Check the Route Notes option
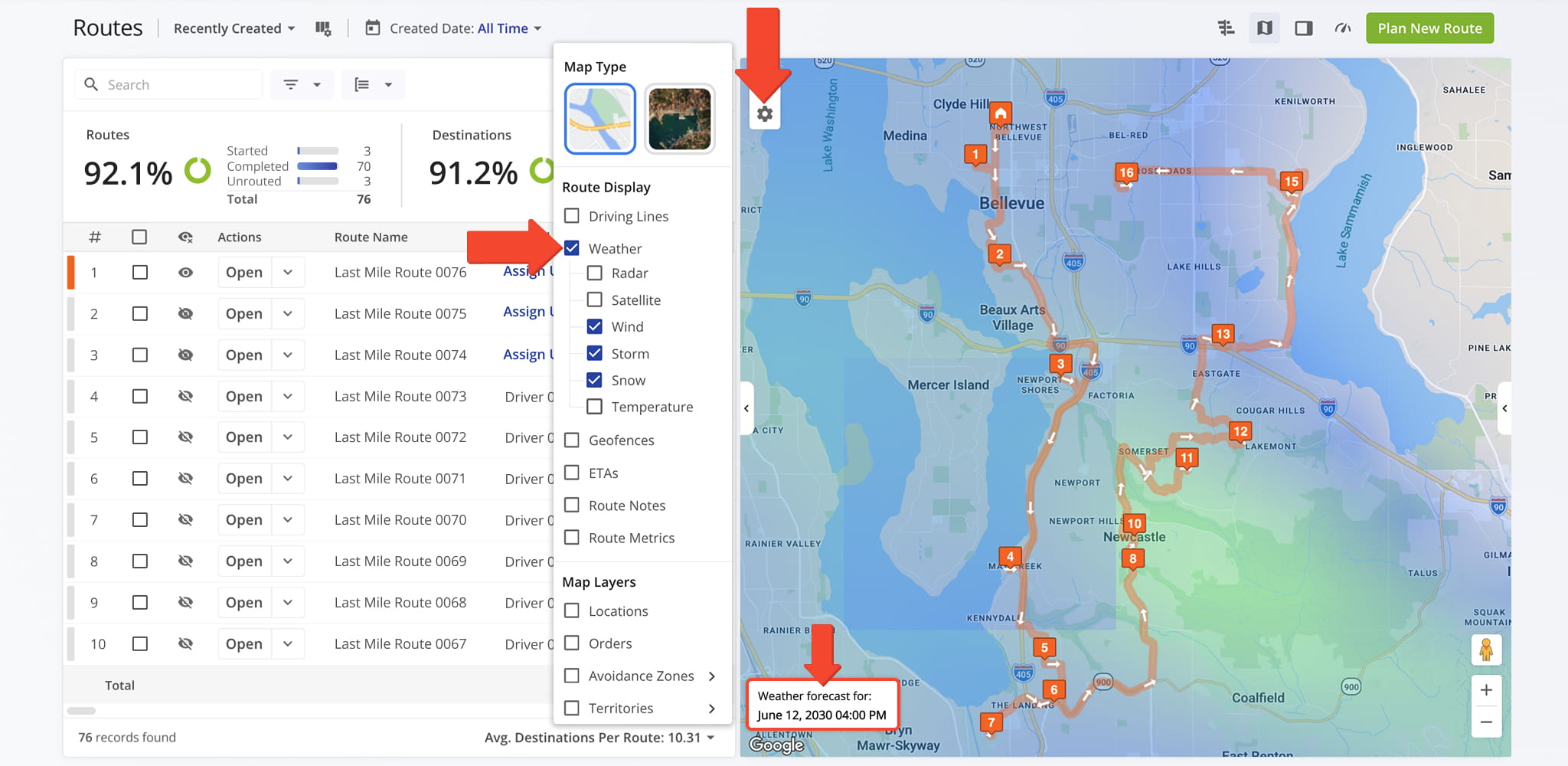 572,506
